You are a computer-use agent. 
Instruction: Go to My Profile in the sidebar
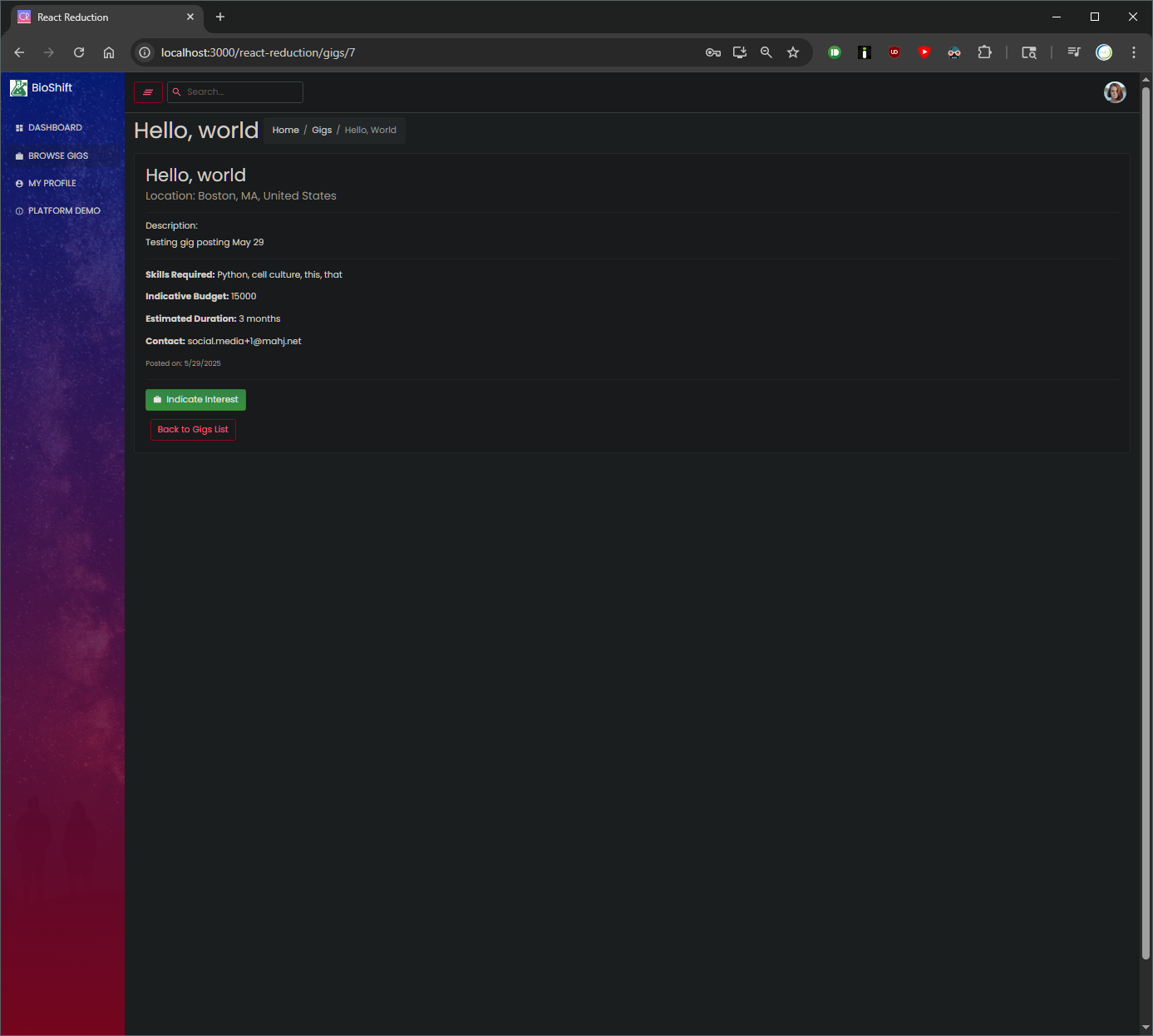[x=52, y=184]
